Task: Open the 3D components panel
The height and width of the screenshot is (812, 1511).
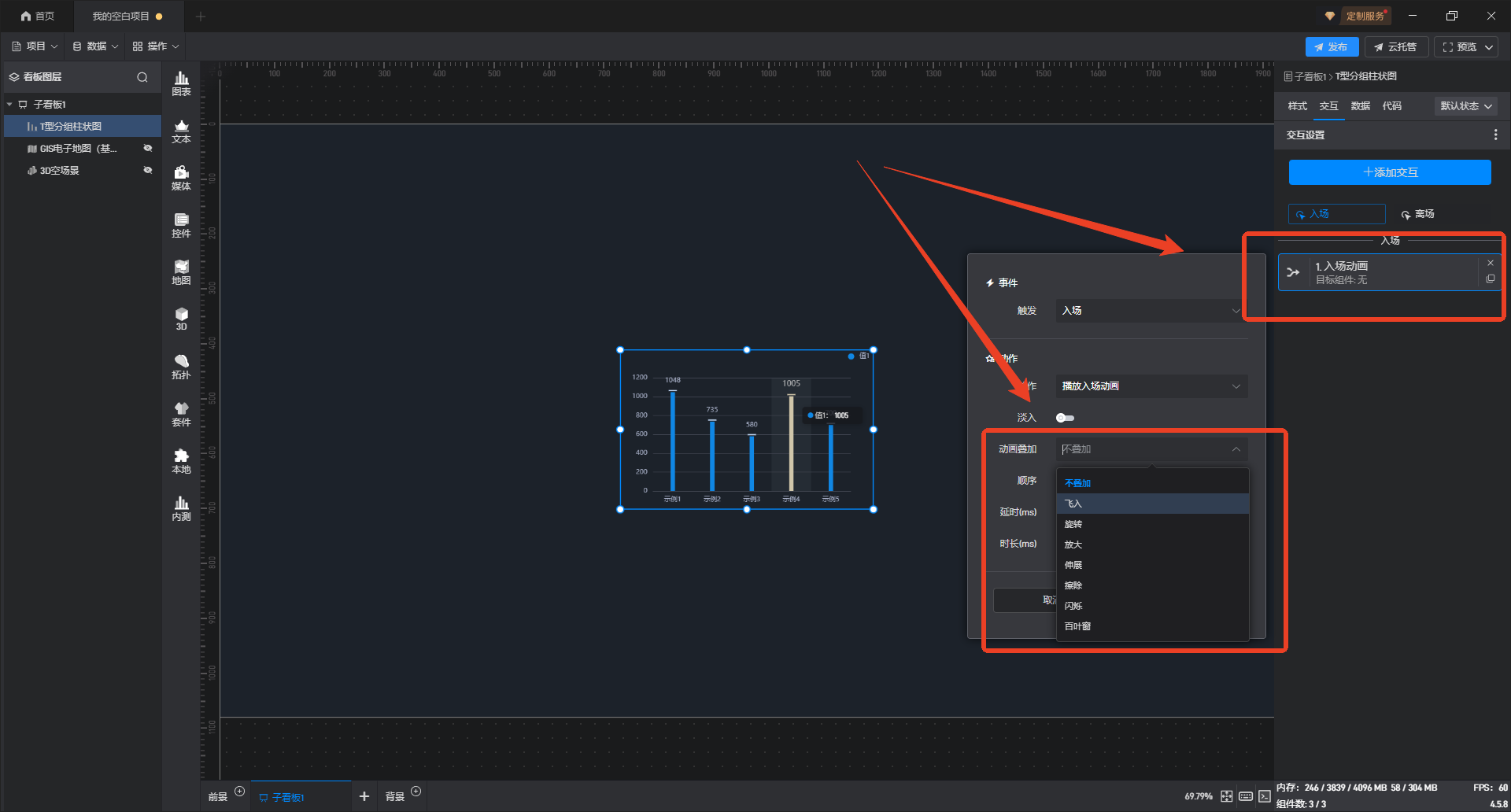Action: 181,319
